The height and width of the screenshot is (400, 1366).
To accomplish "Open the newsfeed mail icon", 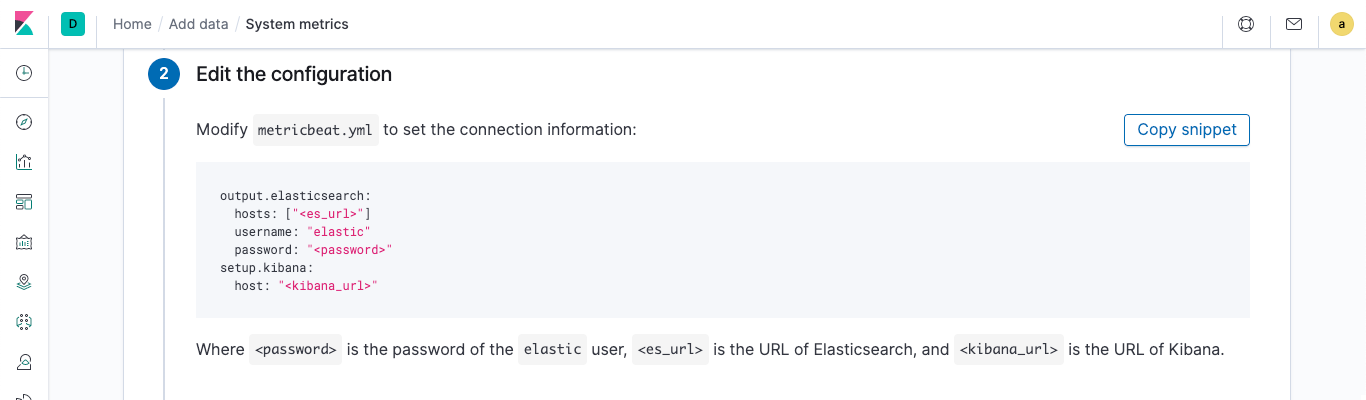I will click(1294, 24).
